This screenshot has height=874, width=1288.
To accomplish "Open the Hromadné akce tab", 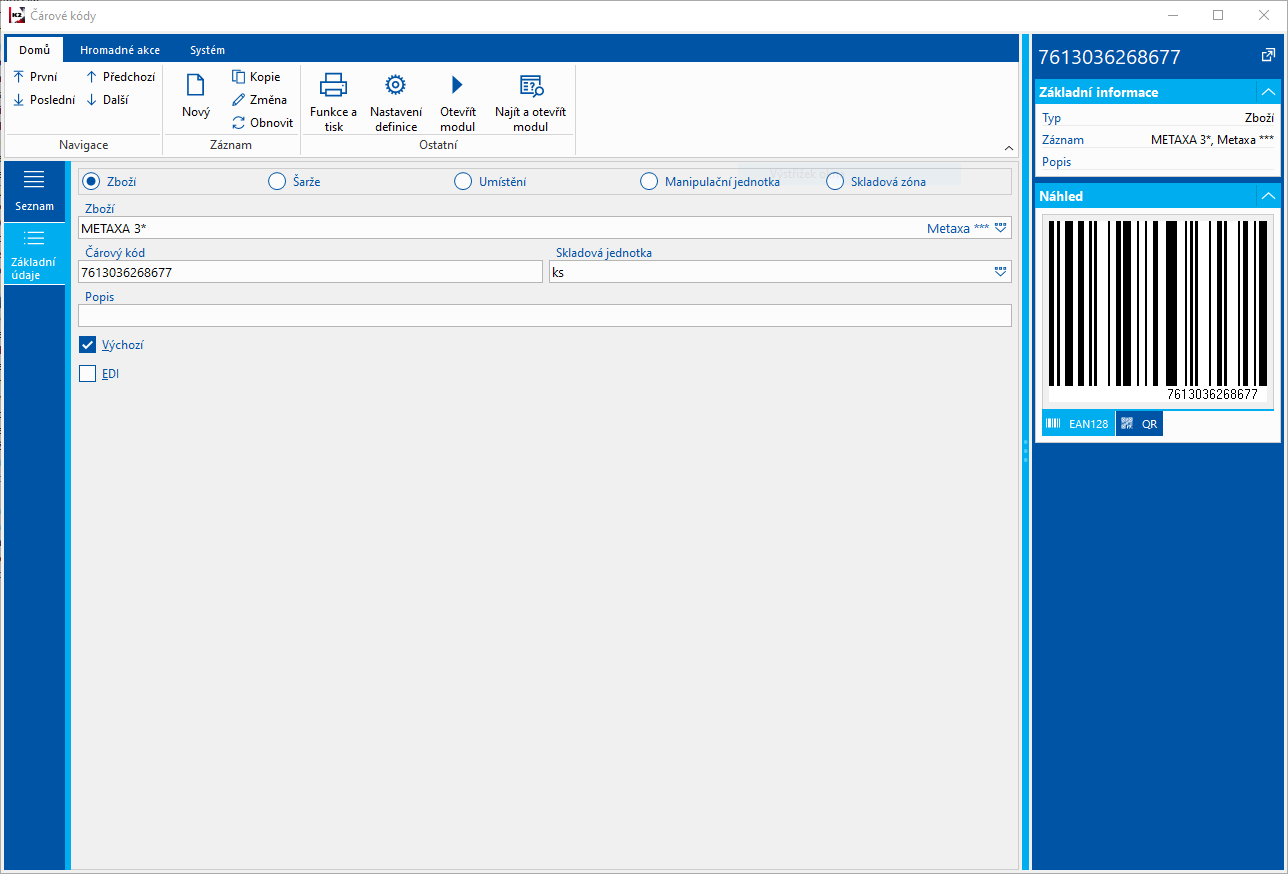I will (119, 50).
